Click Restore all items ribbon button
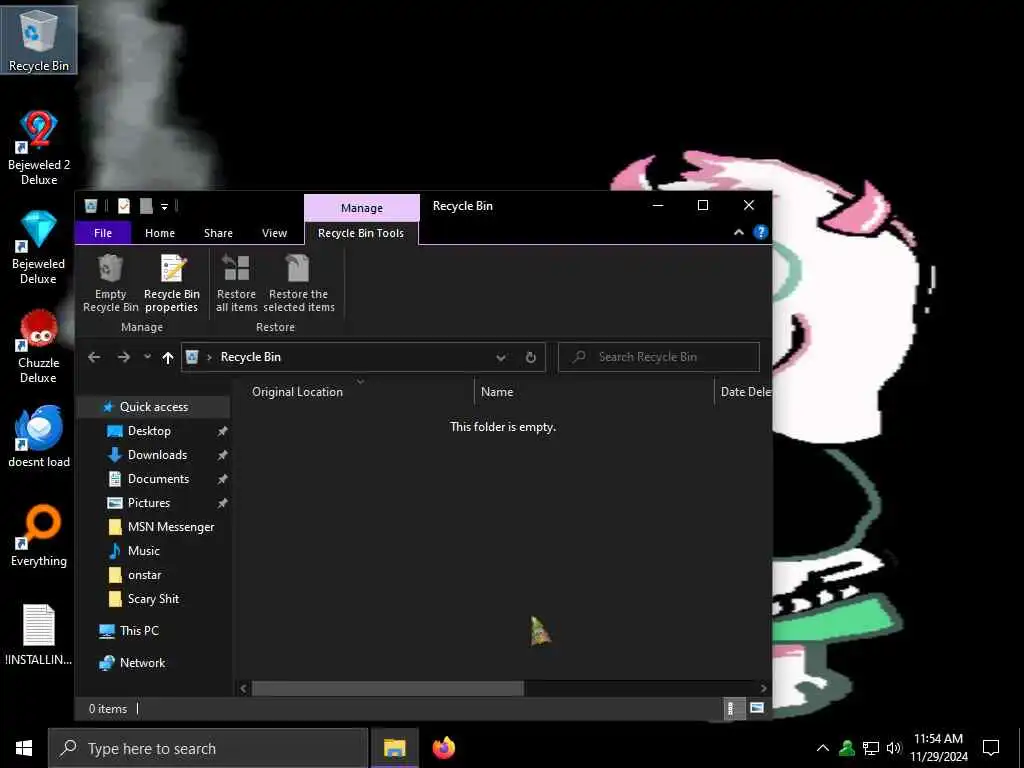Image resolution: width=1024 pixels, height=768 pixels. click(x=236, y=283)
